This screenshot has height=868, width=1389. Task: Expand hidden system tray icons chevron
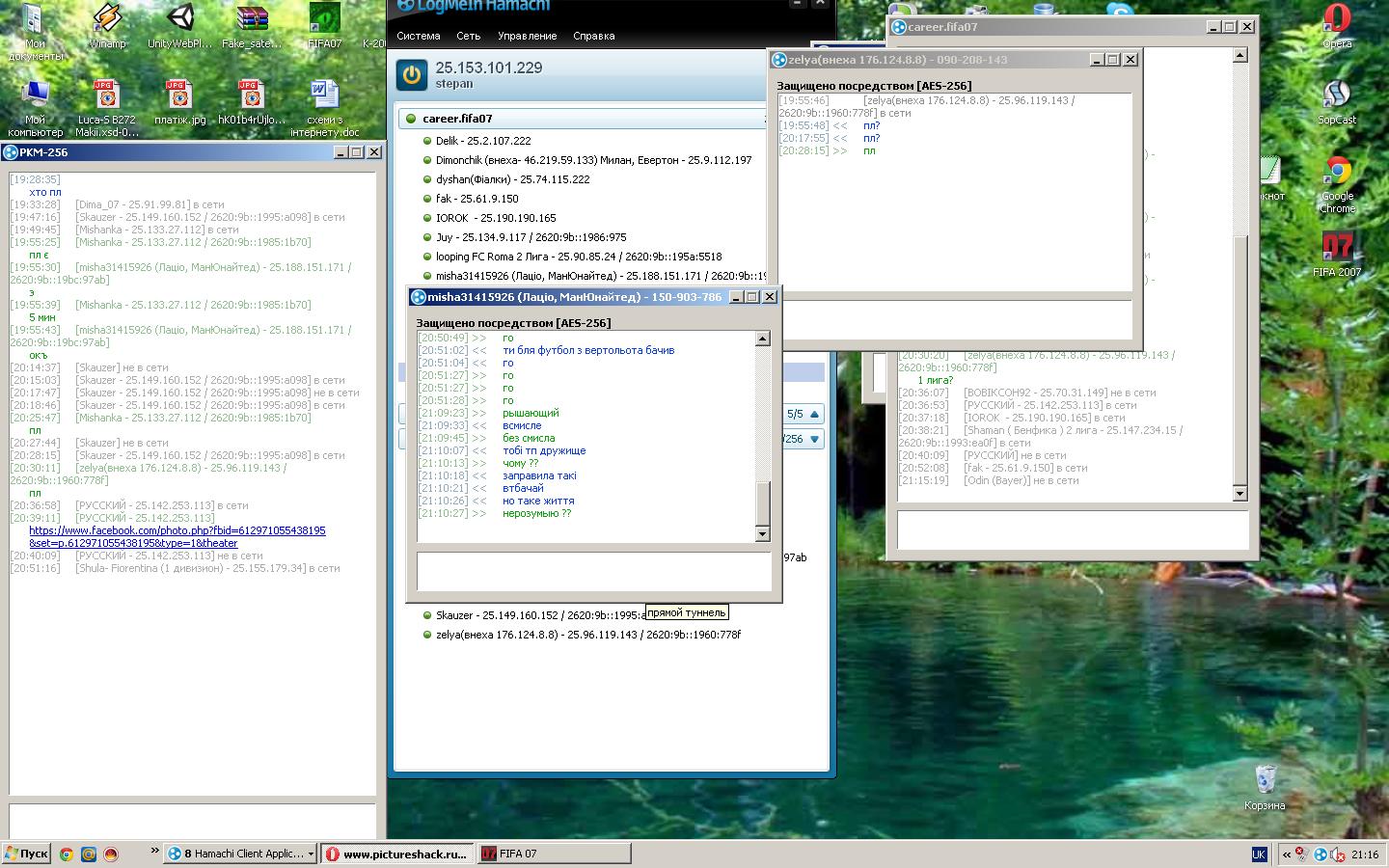point(1286,854)
